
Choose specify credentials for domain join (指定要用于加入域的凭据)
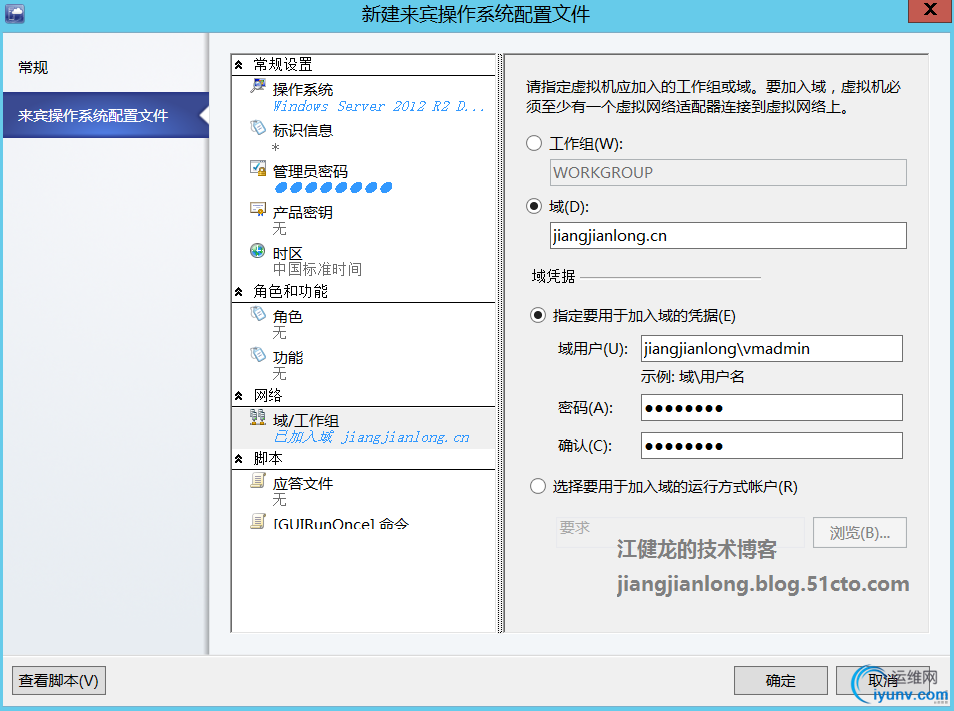537,315
